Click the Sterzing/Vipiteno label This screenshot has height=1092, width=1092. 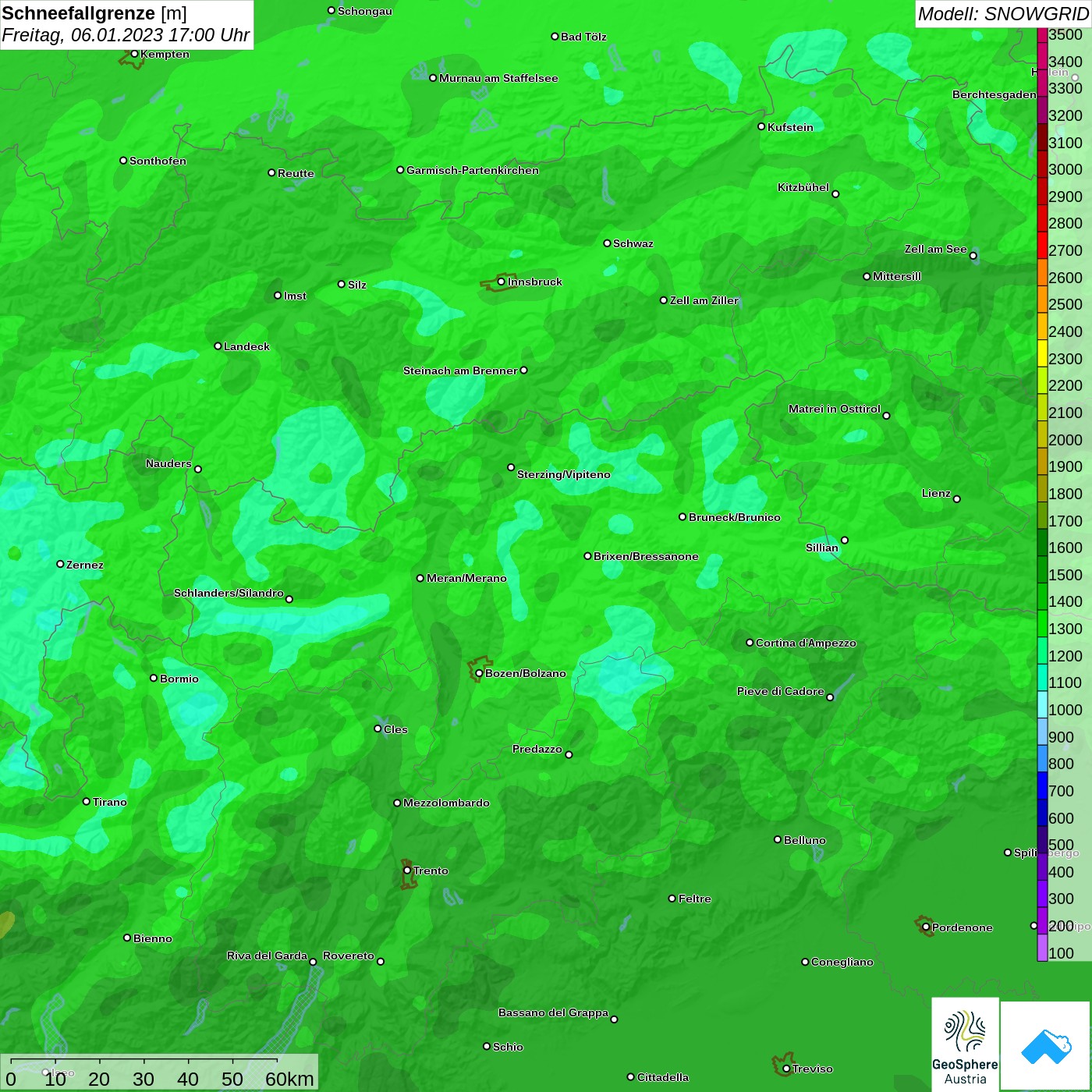point(564,474)
